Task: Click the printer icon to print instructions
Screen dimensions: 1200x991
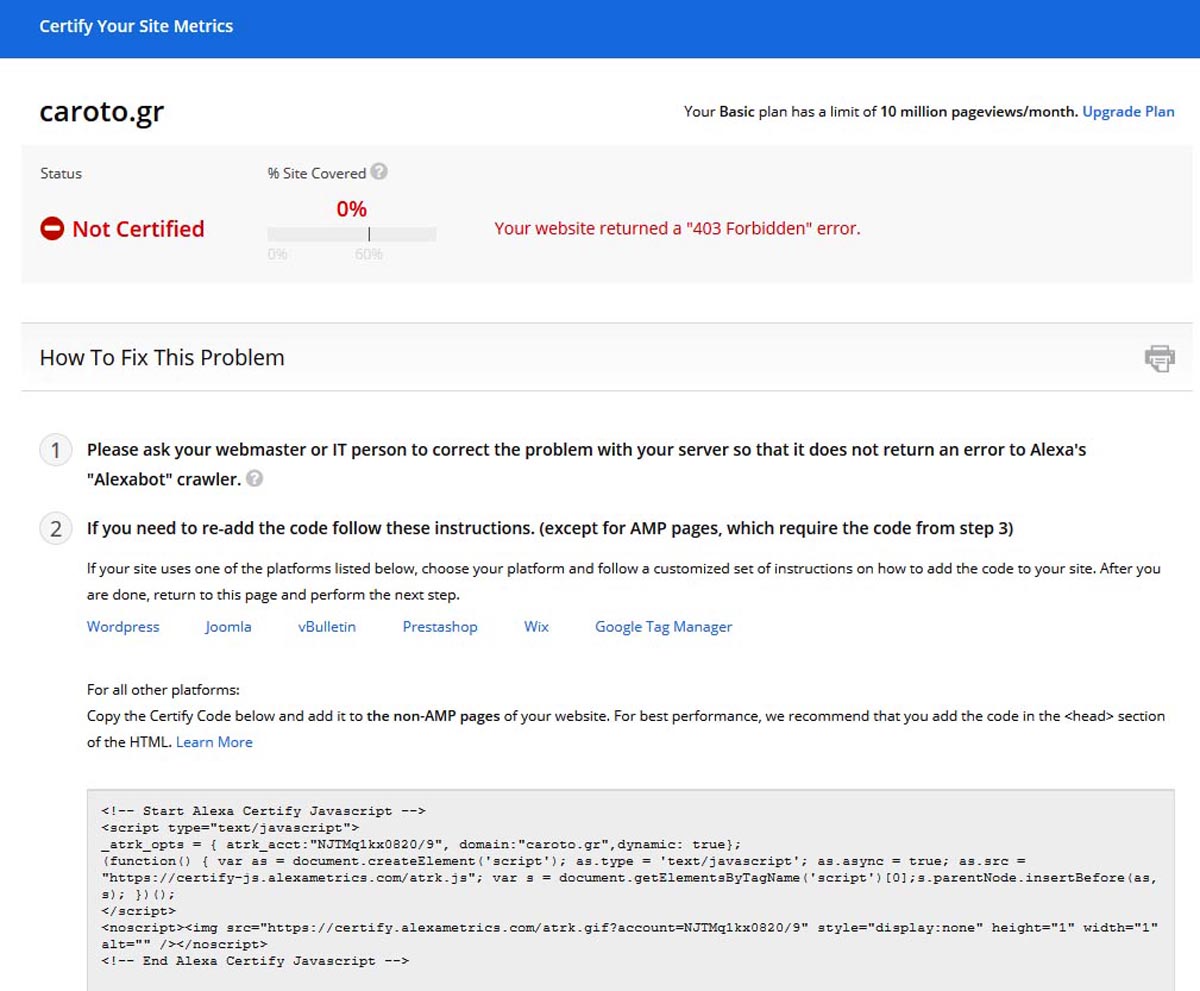Action: 1159,358
